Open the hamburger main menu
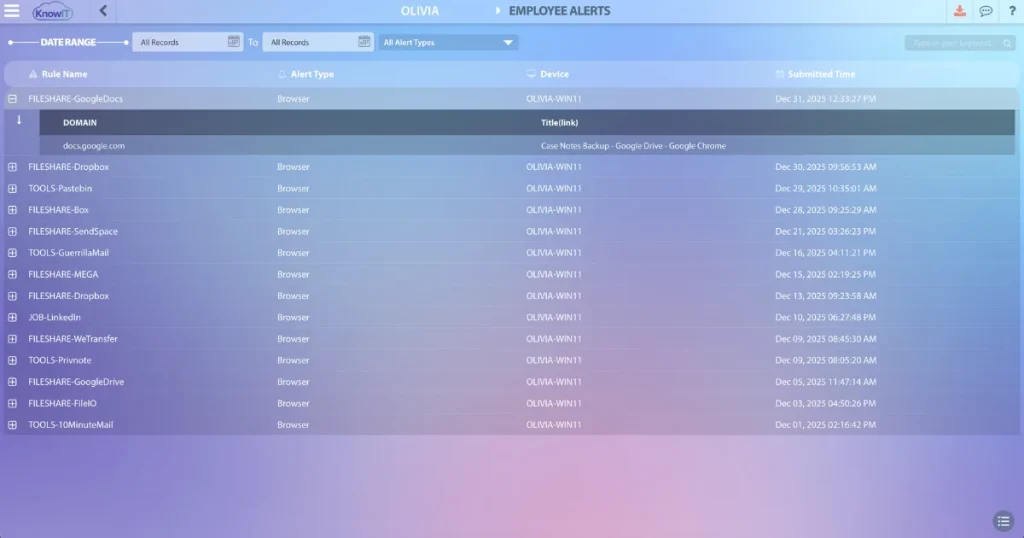 tap(12, 10)
